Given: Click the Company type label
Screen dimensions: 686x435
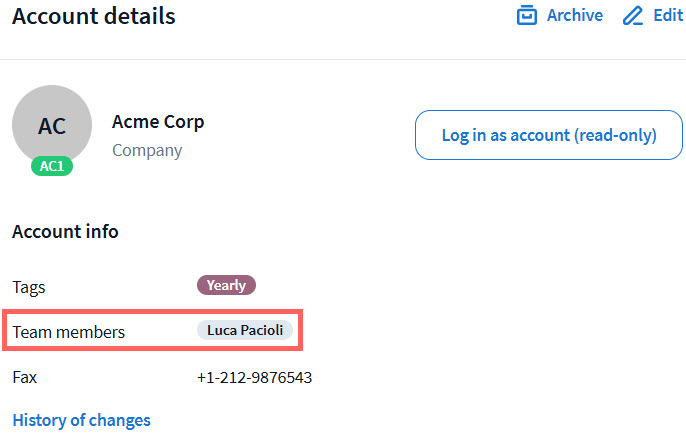Looking at the screenshot, I should 147,151.
